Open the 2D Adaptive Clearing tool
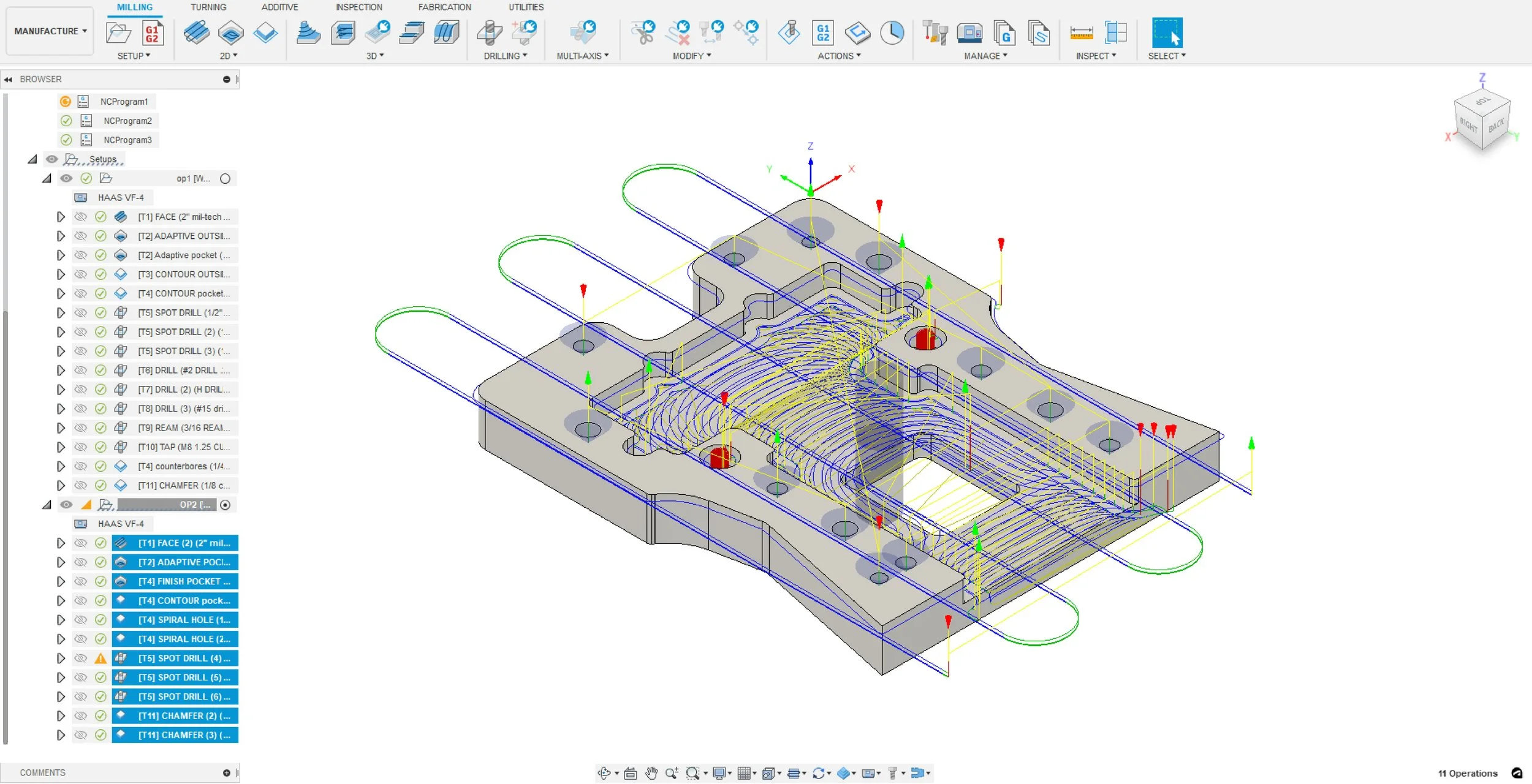Screen dimensions: 1532x784 click(x=230, y=32)
